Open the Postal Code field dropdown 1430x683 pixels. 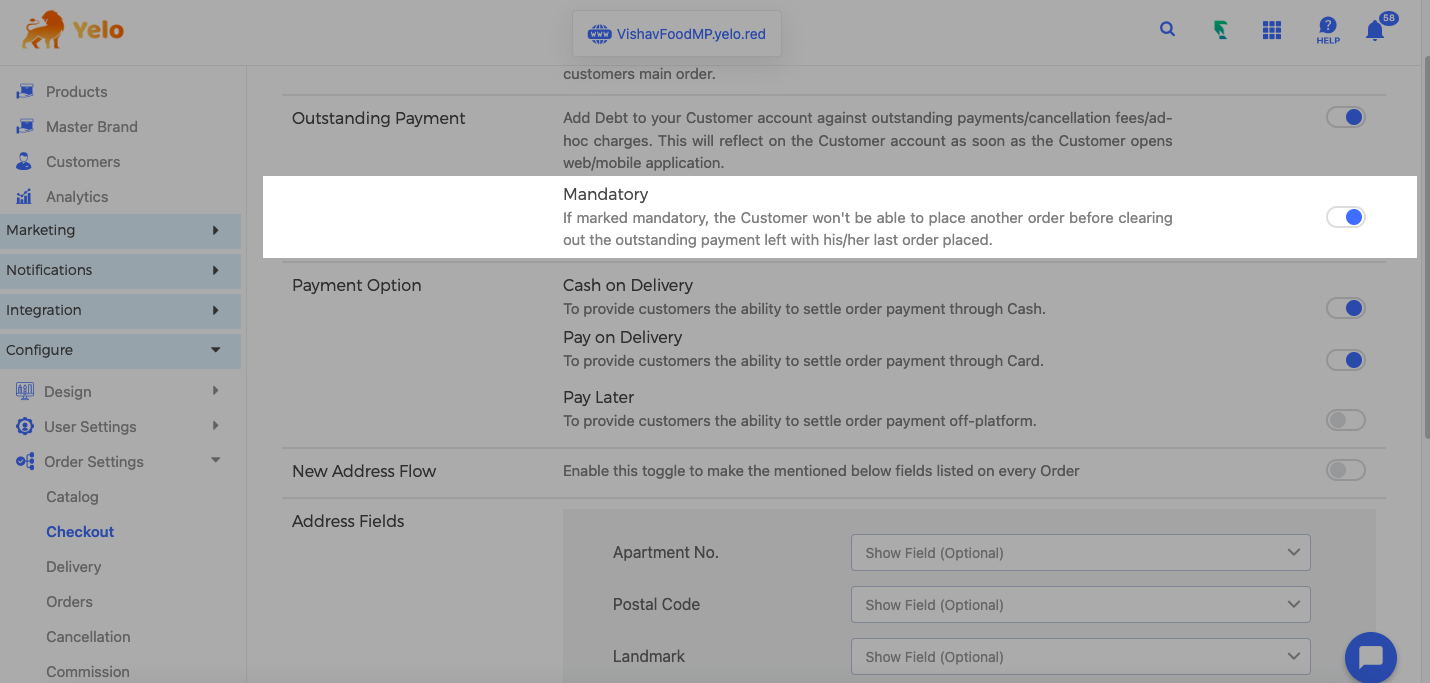coord(1080,605)
